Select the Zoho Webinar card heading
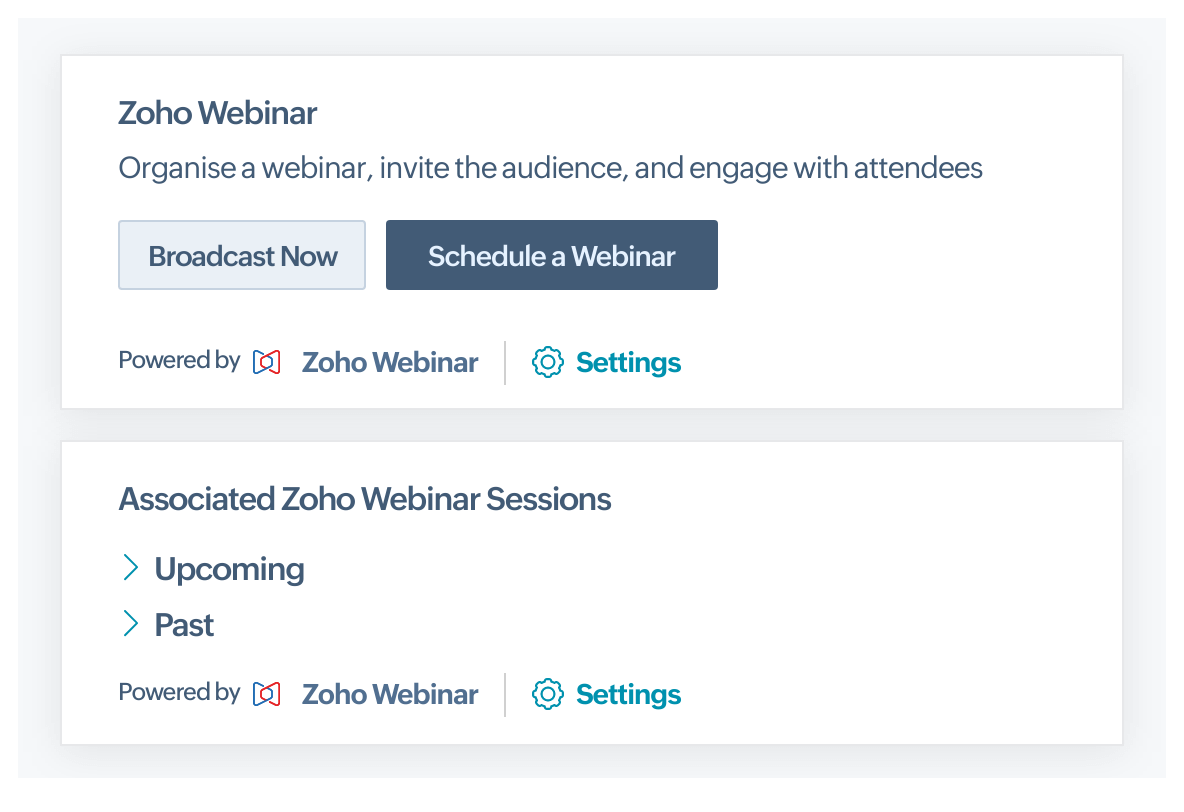This screenshot has width=1184, height=812. coord(217,113)
